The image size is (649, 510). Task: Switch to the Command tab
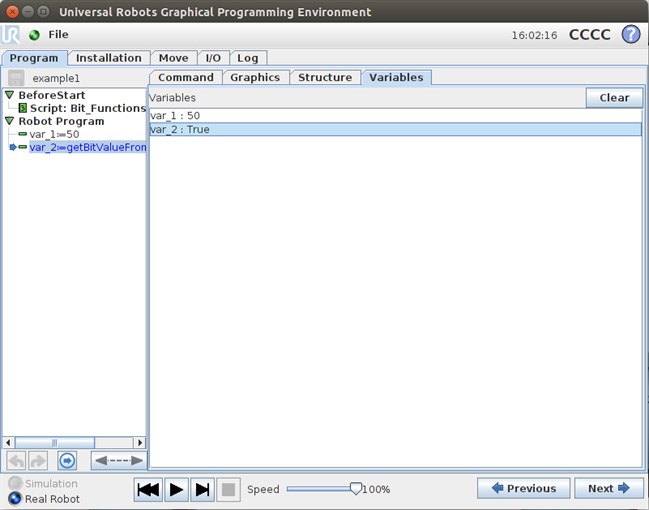pos(186,77)
